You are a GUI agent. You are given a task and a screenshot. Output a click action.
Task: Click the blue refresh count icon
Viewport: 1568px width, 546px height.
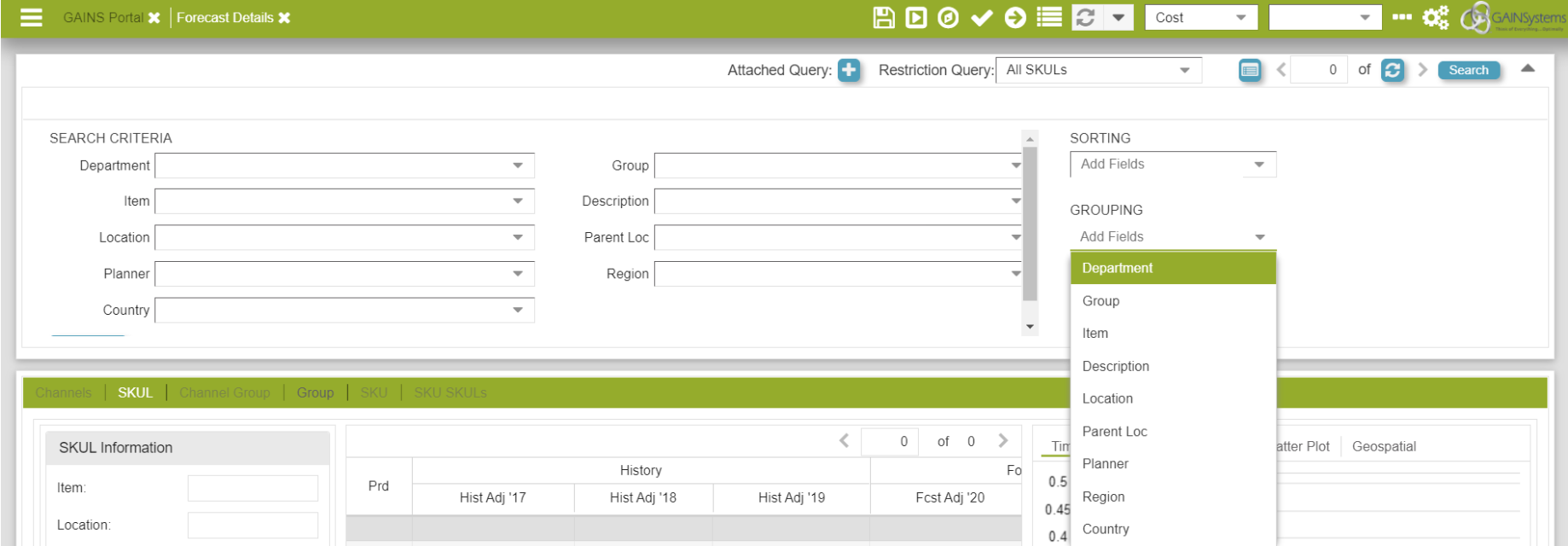click(1392, 70)
